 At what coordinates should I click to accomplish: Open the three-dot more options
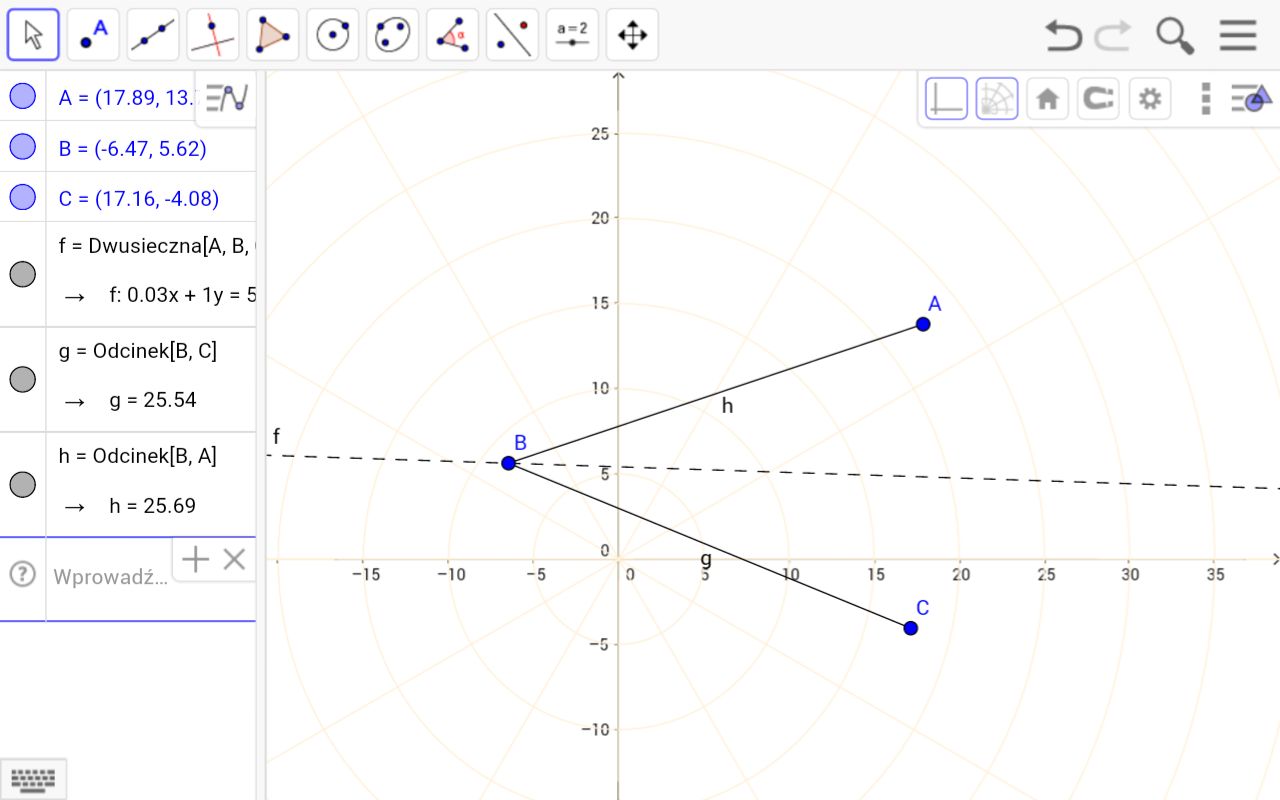(x=1206, y=99)
